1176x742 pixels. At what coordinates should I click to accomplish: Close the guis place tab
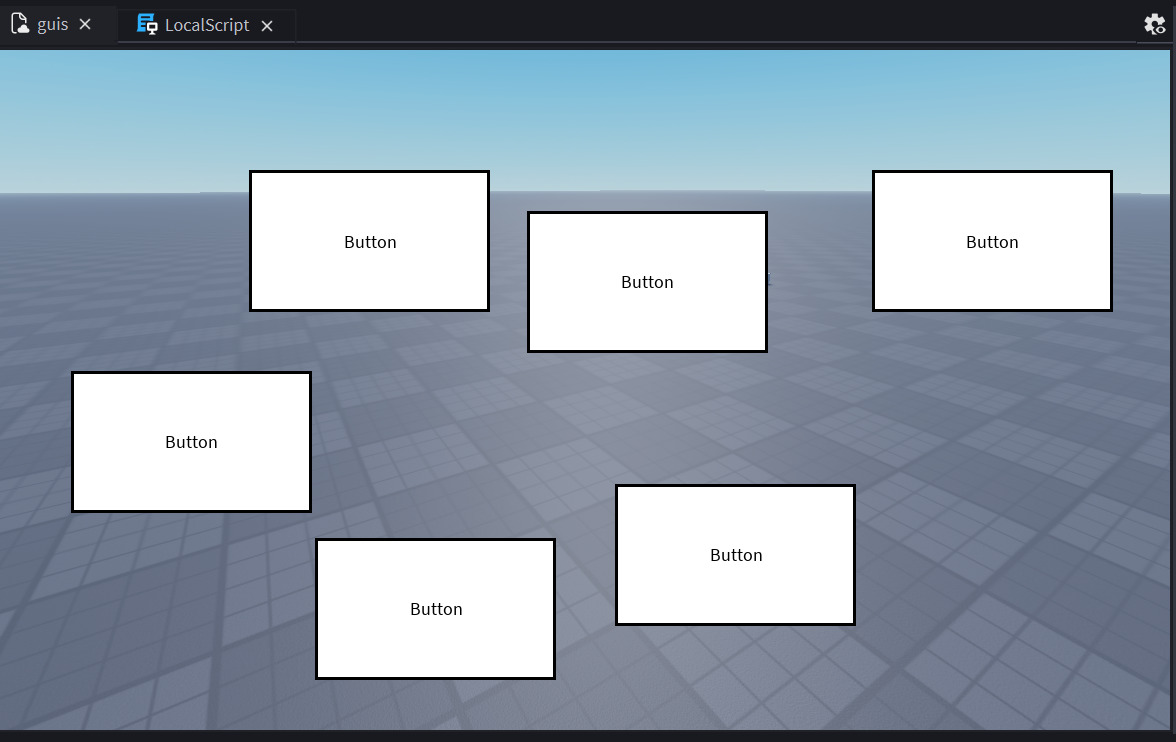(x=86, y=24)
